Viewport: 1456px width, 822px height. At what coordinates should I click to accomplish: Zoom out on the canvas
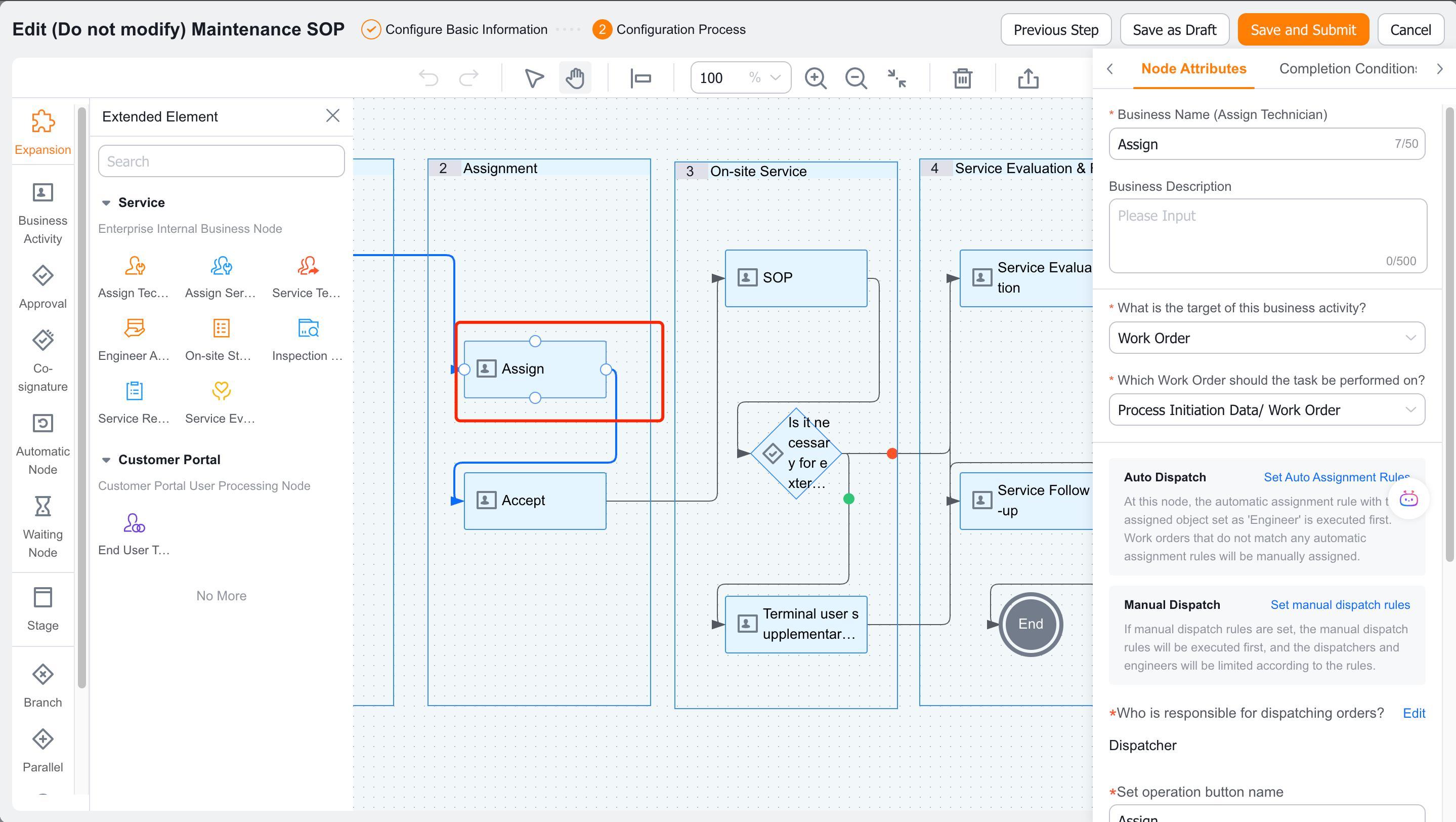coord(855,78)
